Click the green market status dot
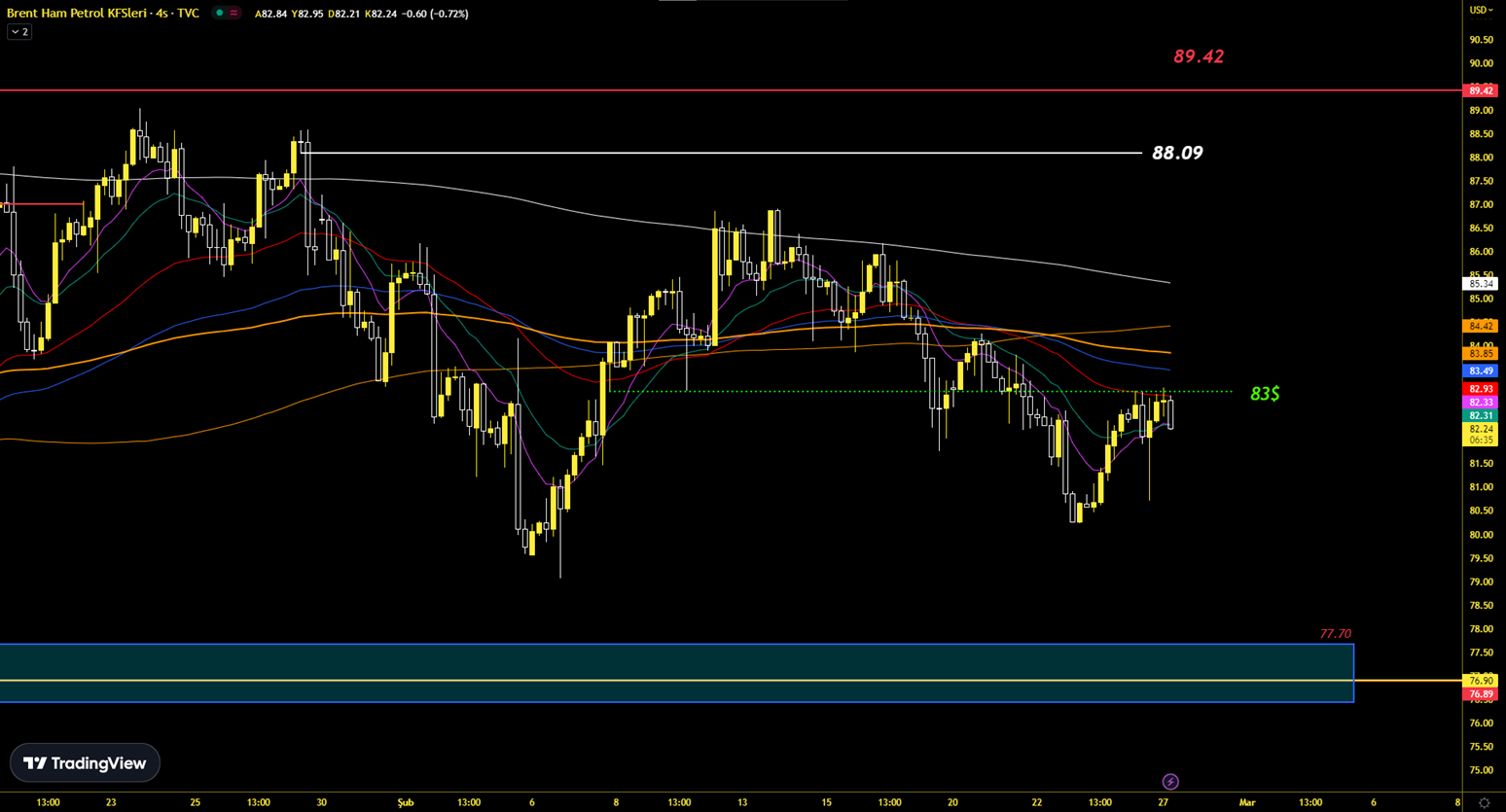1506x812 pixels. [x=220, y=13]
